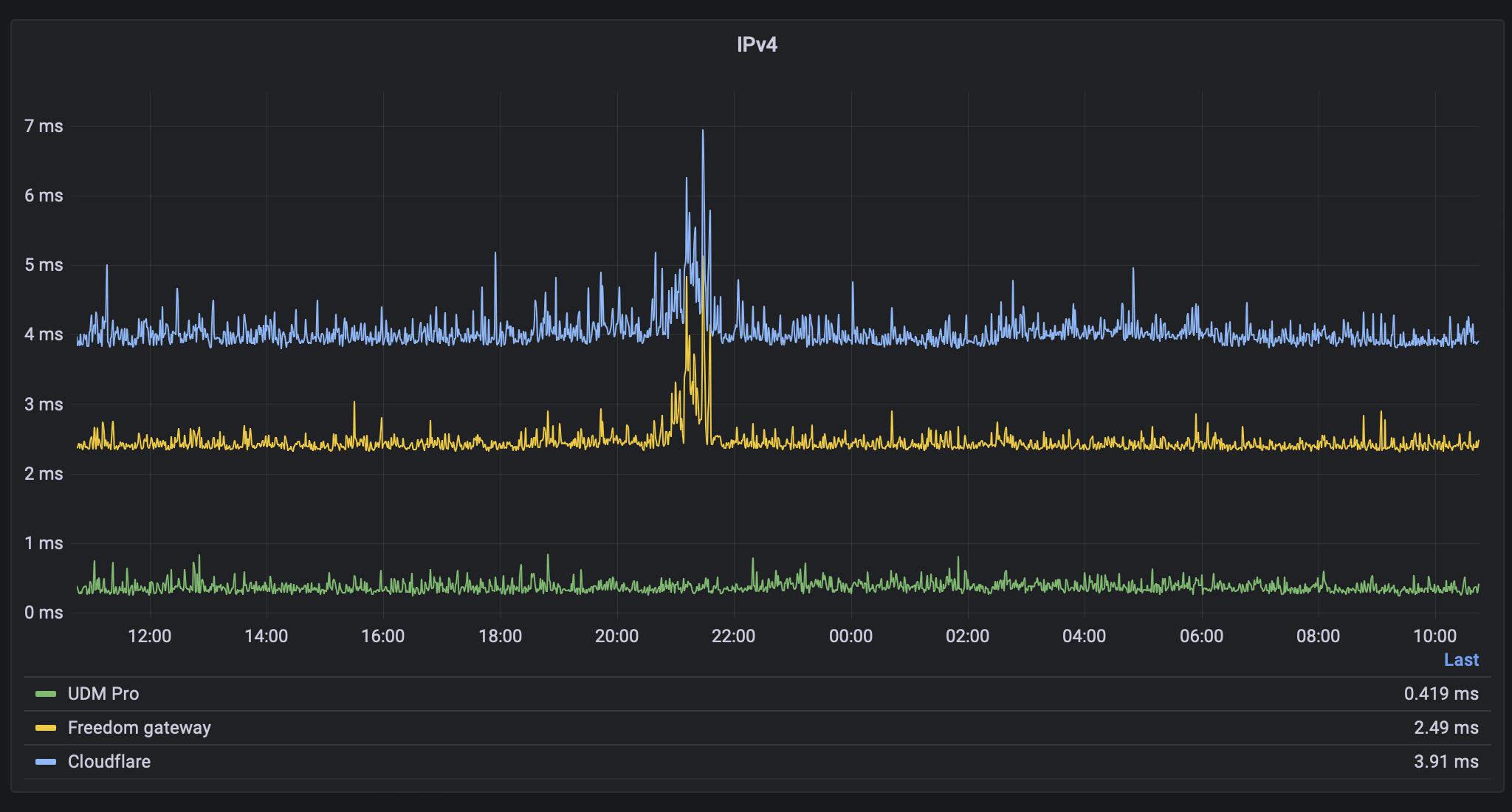Image resolution: width=1512 pixels, height=812 pixels.
Task: Change the blue Cloudflare series color swatch
Action: (x=46, y=762)
